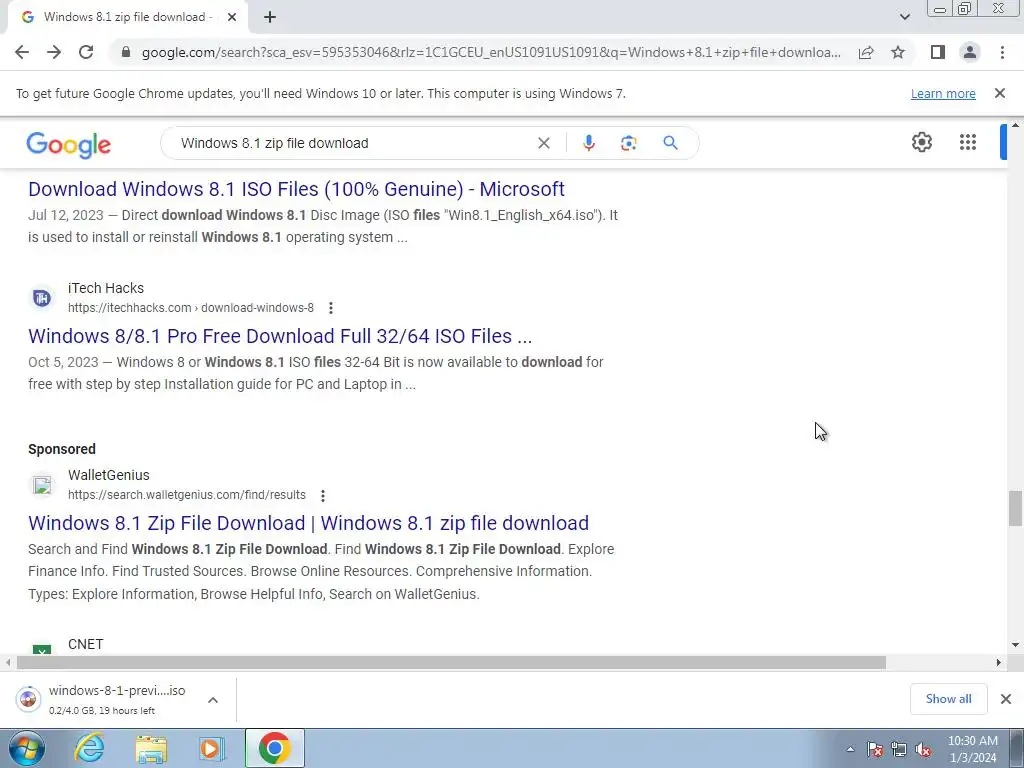Close the downloads bar
This screenshot has width=1024, height=768.
tap(1006, 699)
